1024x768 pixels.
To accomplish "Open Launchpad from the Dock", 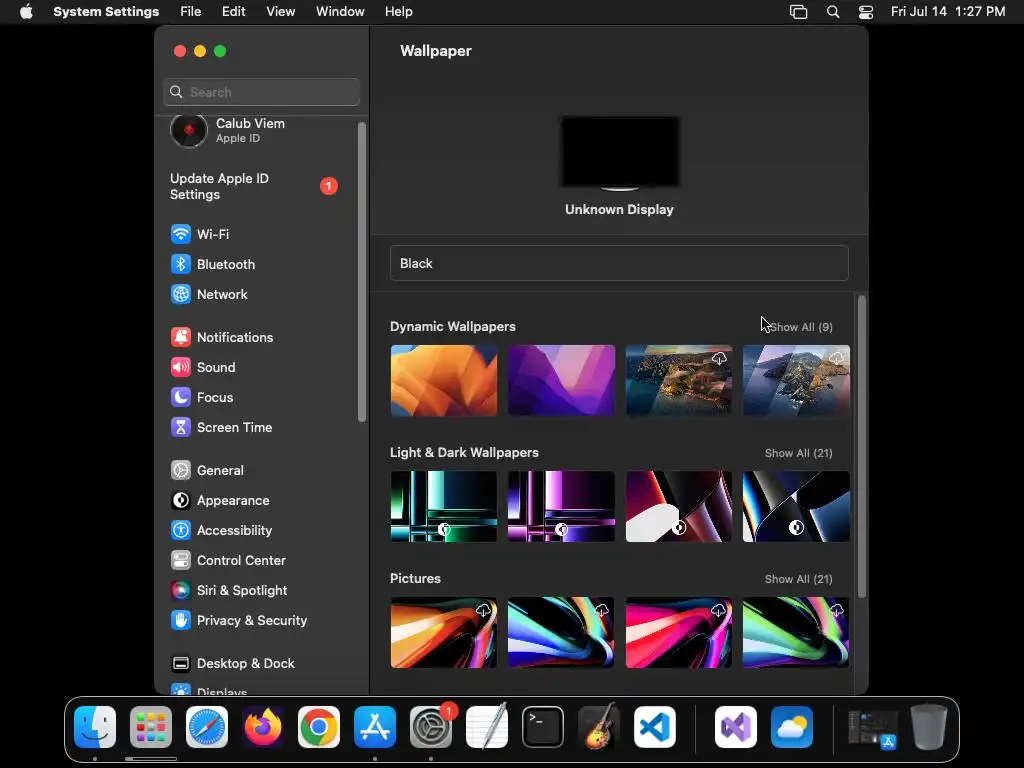I will coord(151,727).
